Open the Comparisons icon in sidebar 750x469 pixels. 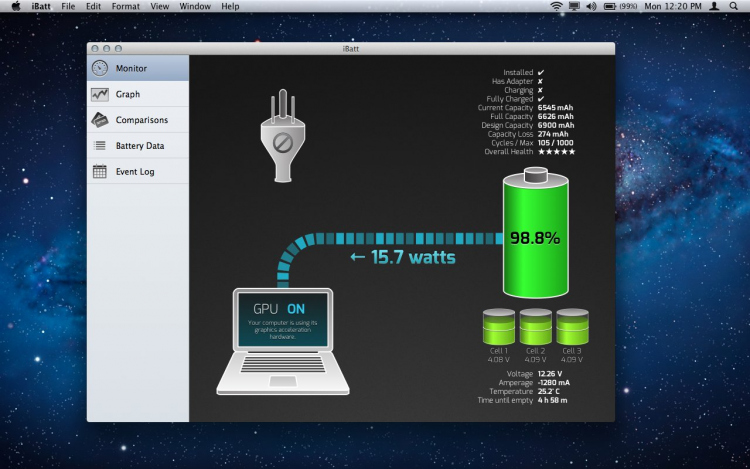point(99,120)
